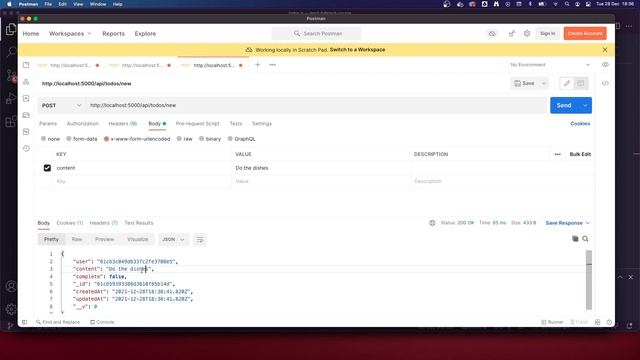
Task: Open the request Headers tab
Action: [x=122, y=123]
